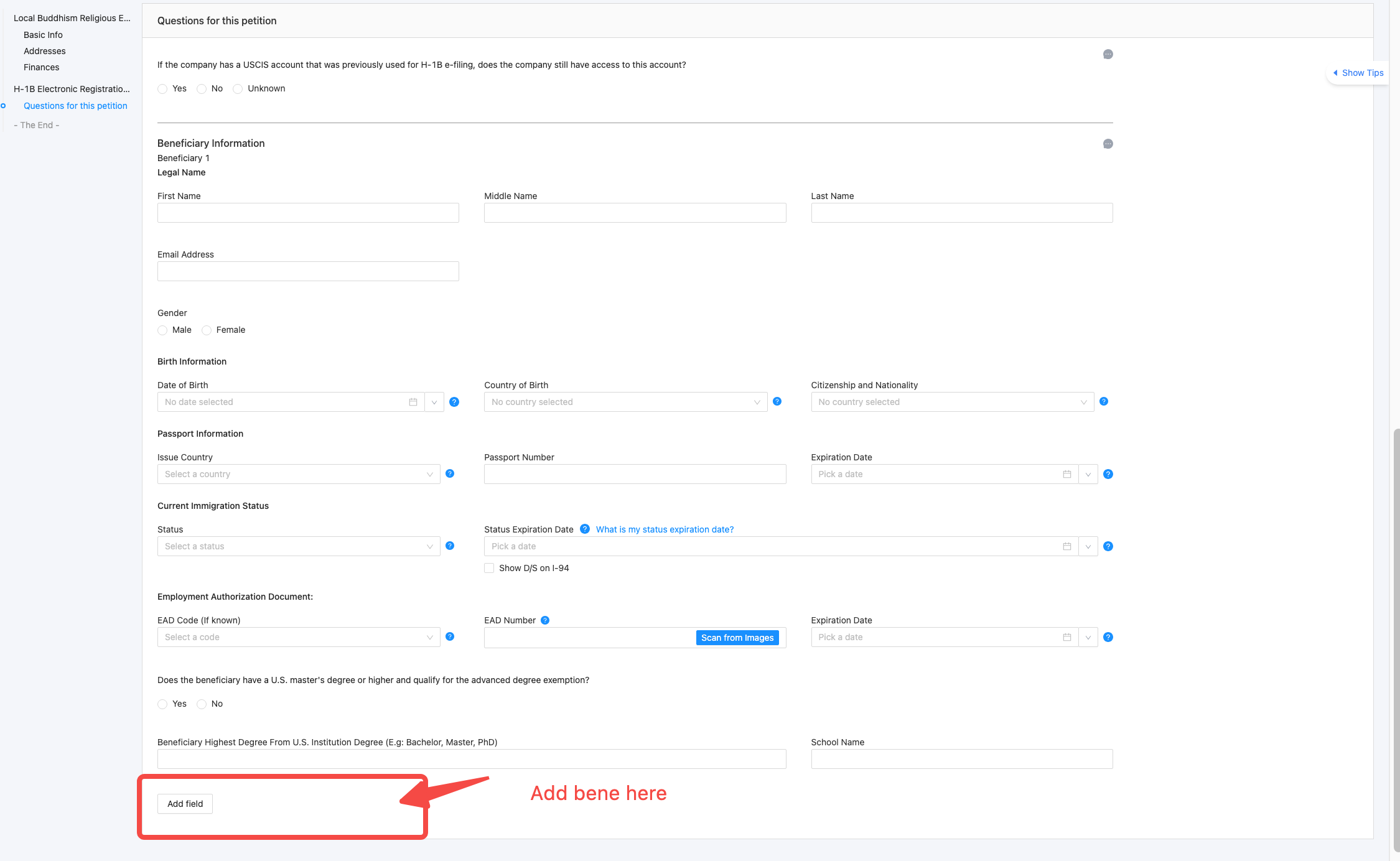Go to Addresses in sidebar navigation
The image size is (1400, 861).
coord(44,51)
